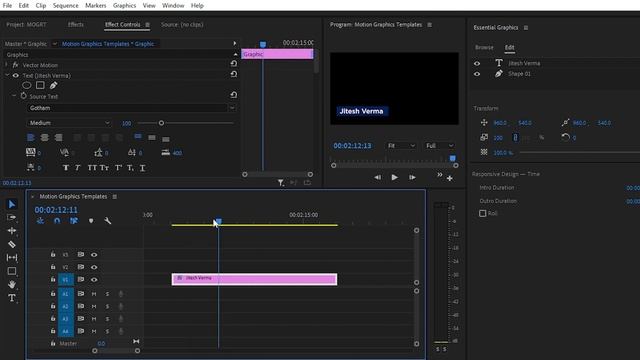Apply Faux Bold text style
The width and height of the screenshot is (640, 360).
point(65,168)
